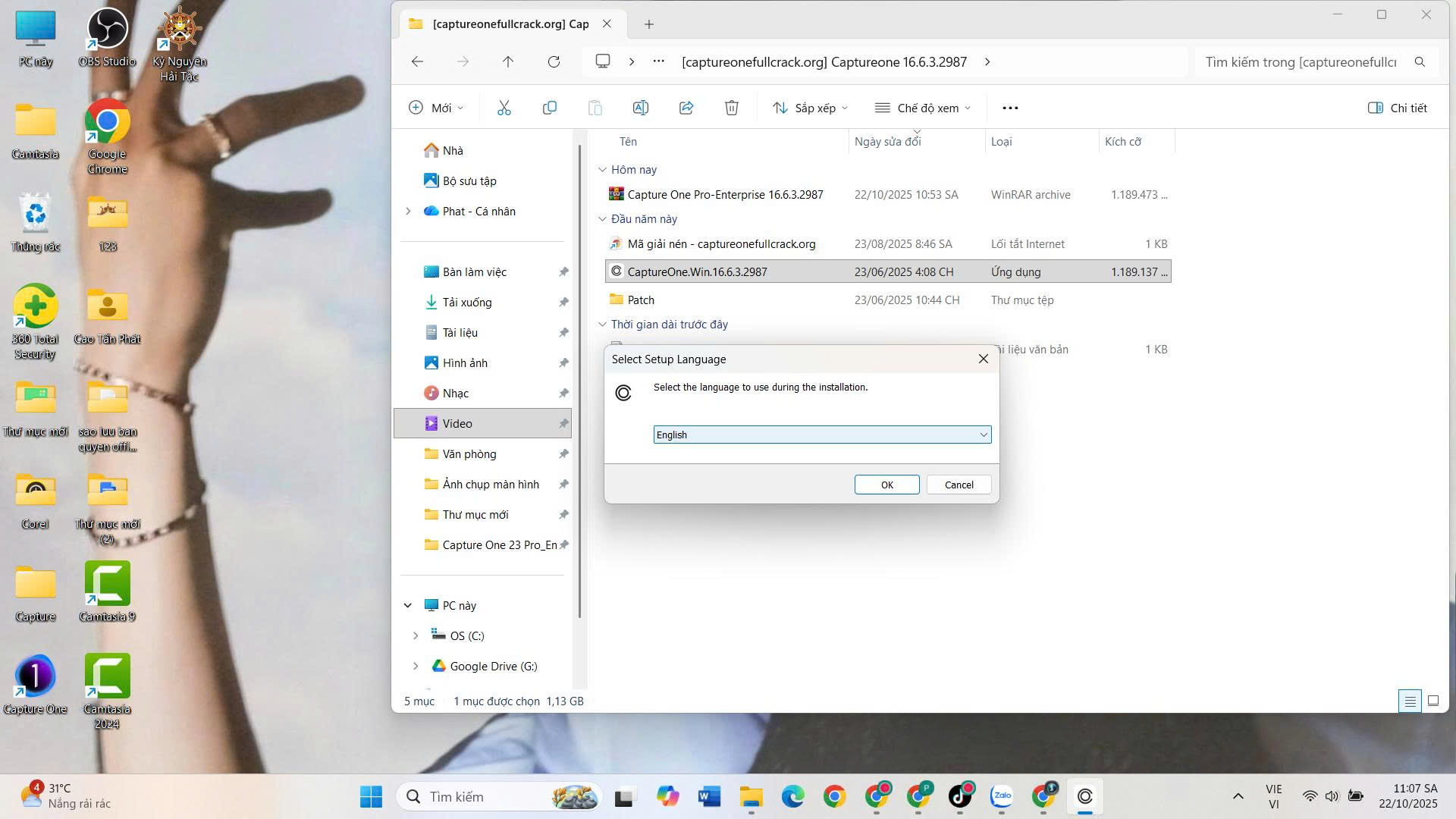Open Zalo from the taskbar

[x=1002, y=796]
